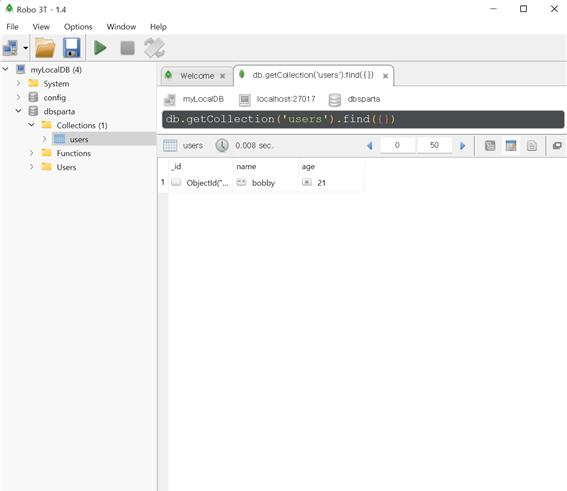Open the Window menu

121,27
